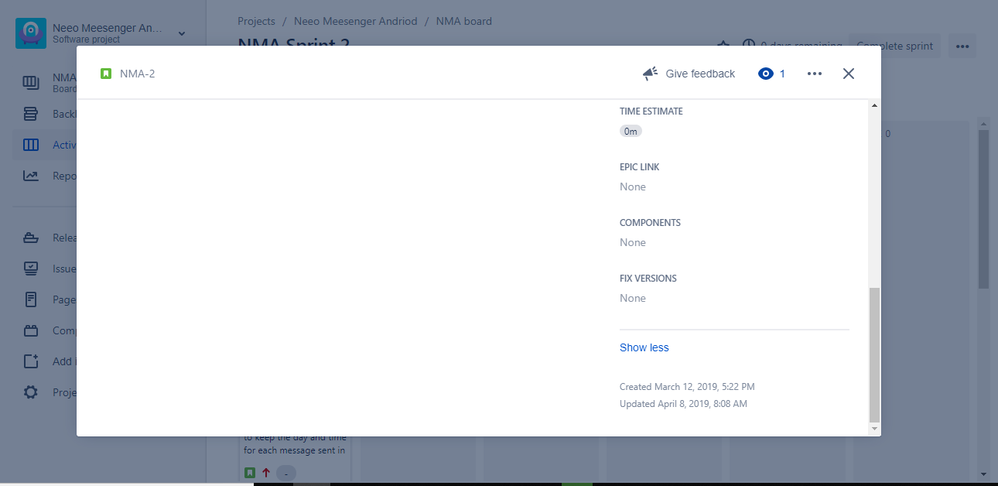Viewport: 998px width, 486px height.
Task: Edit the Epic Link None value
Action: click(x=633, y=186)
